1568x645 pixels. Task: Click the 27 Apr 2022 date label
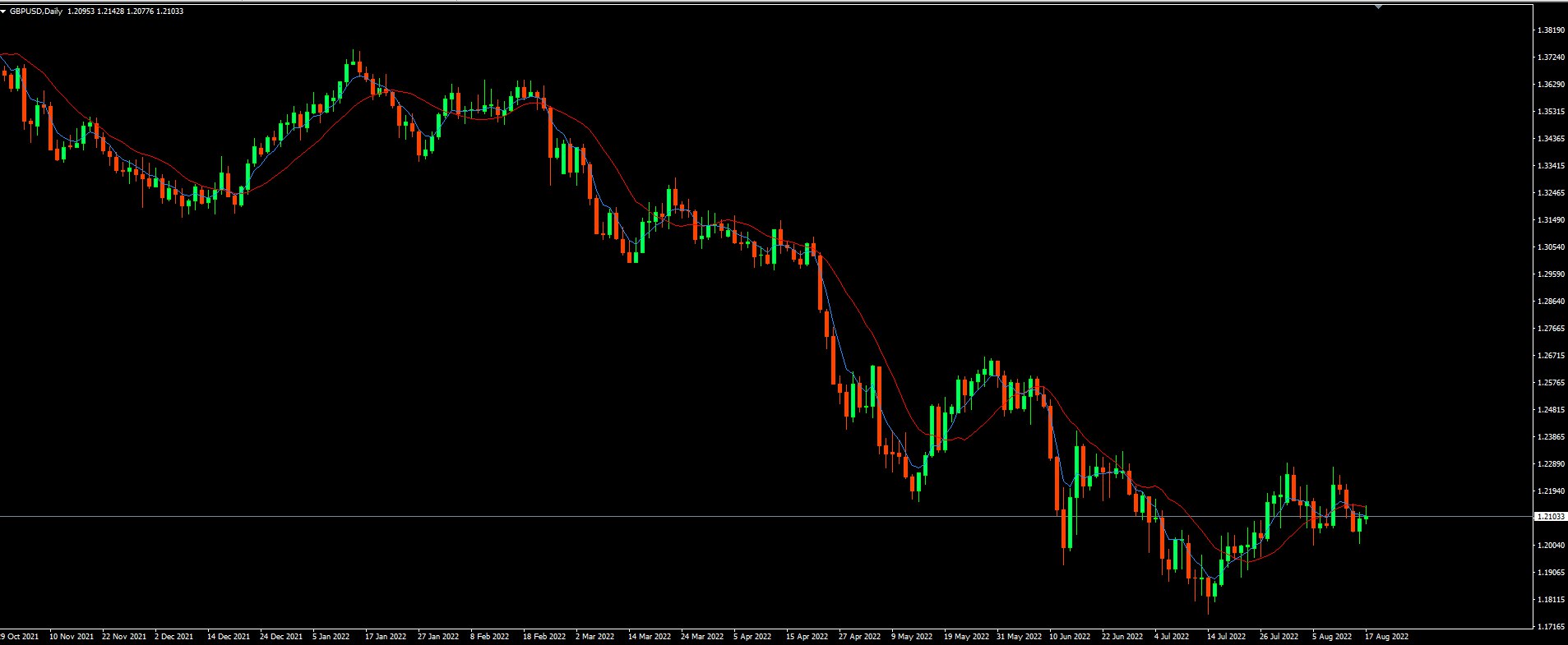tap(859, 637)
